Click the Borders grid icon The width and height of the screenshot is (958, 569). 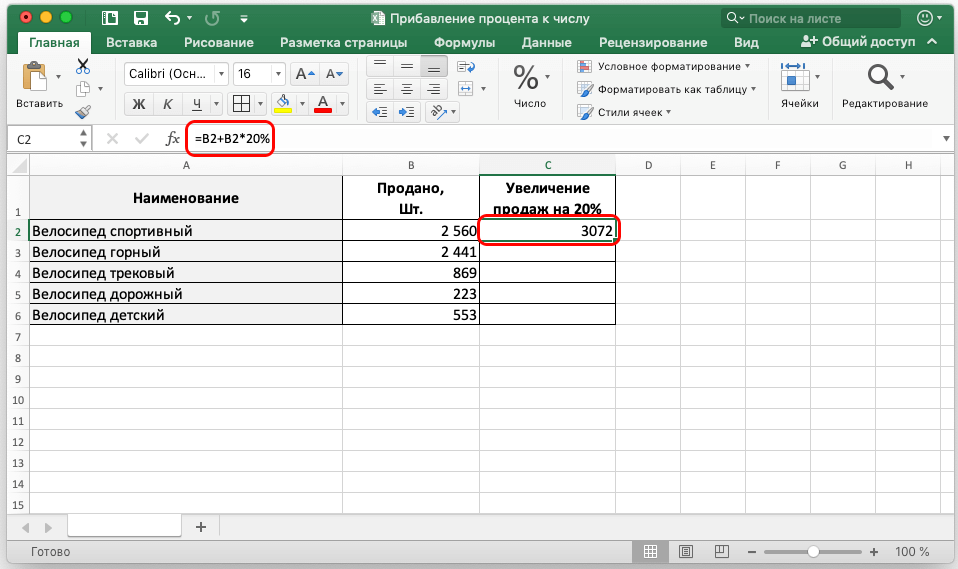coord(240,104)
